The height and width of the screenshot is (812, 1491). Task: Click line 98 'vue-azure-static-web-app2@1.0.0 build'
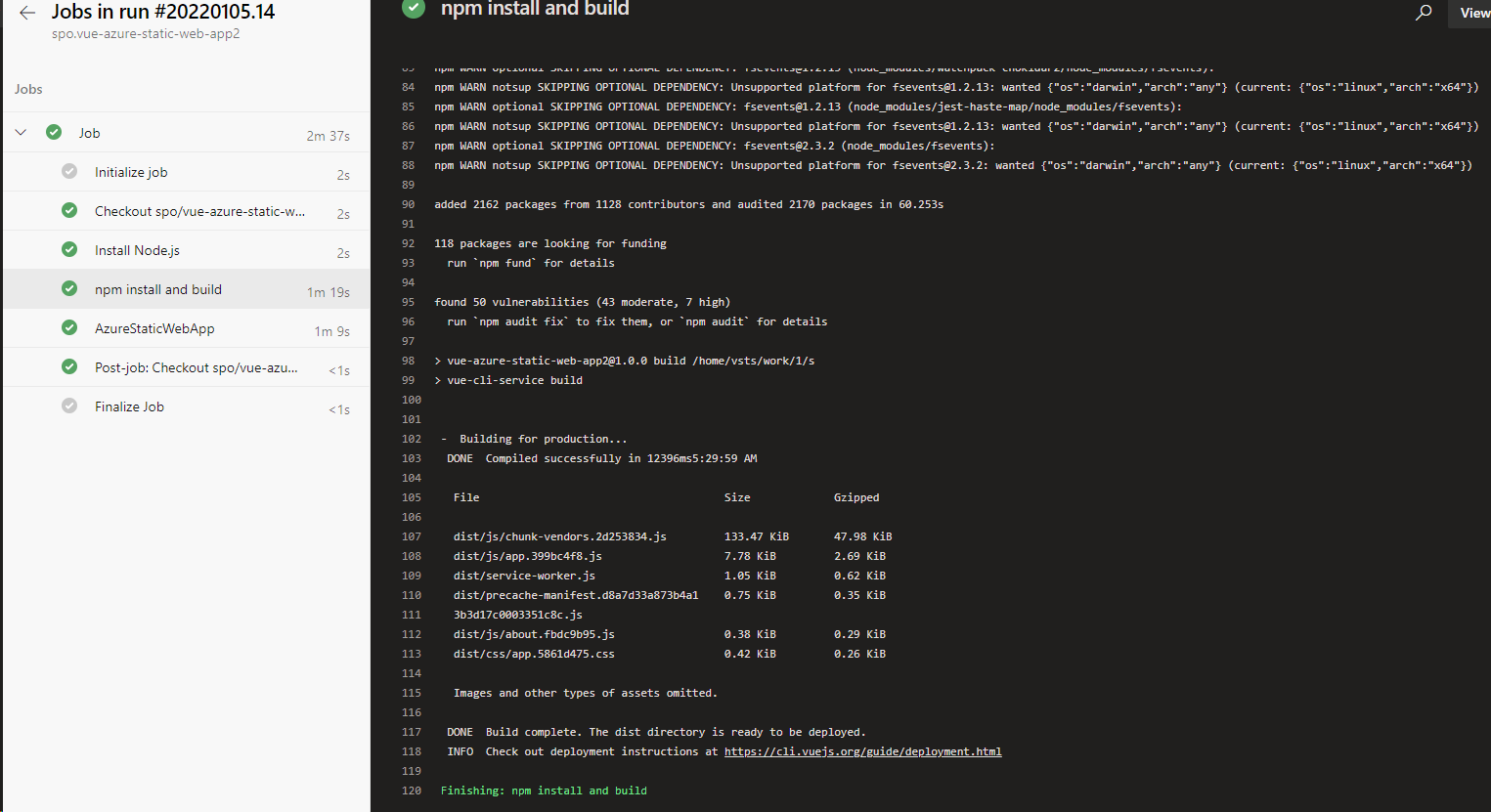(624, 361)
